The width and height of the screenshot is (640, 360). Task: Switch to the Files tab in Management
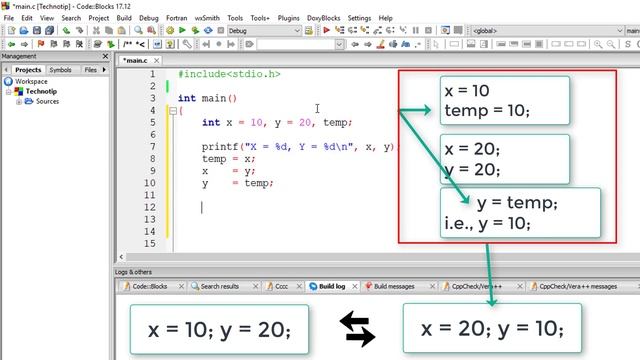[x=90, y=70]
